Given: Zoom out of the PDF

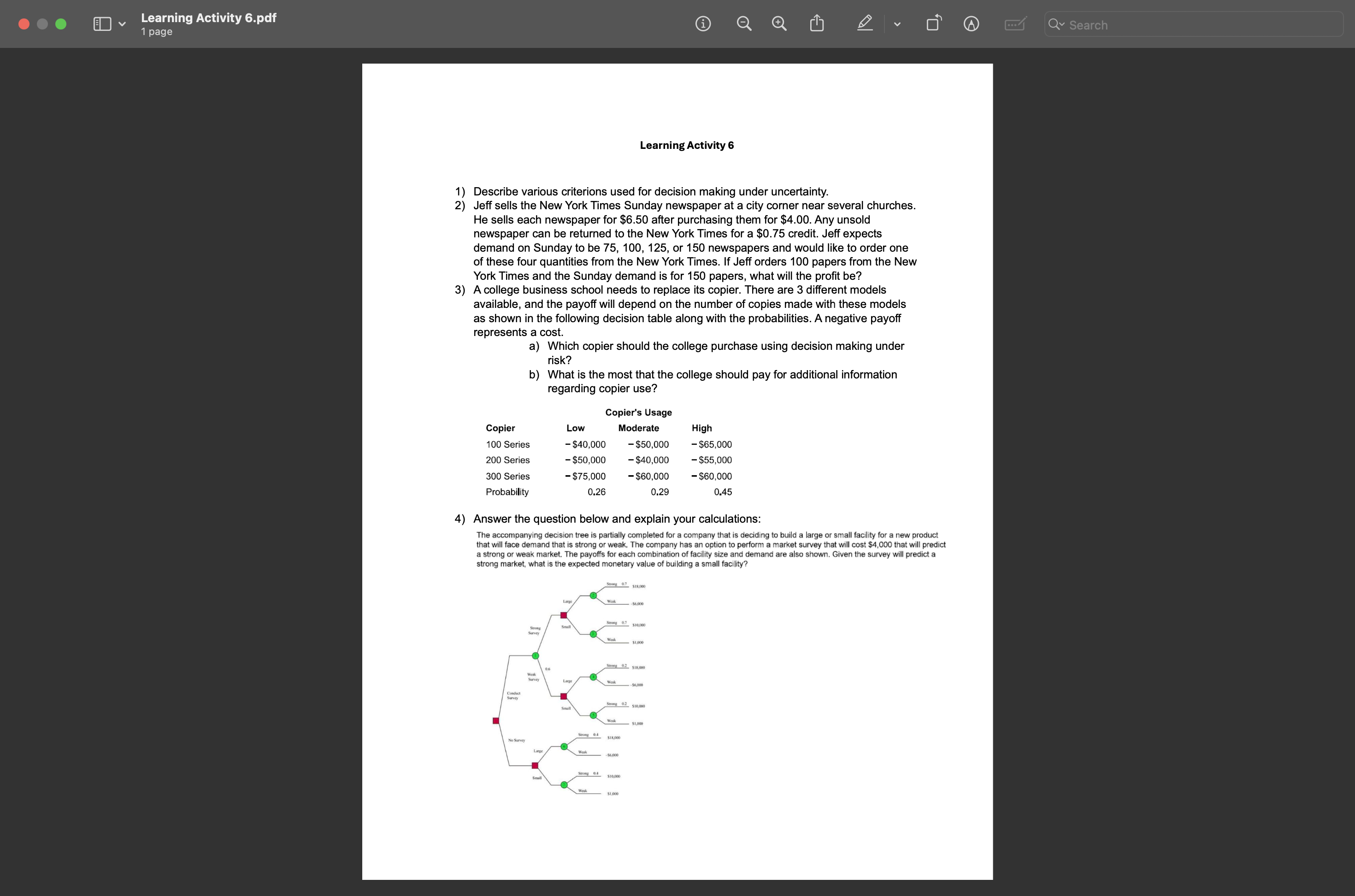Looking at the screenshot, I should pyautogui.click(x=743, y=24).
